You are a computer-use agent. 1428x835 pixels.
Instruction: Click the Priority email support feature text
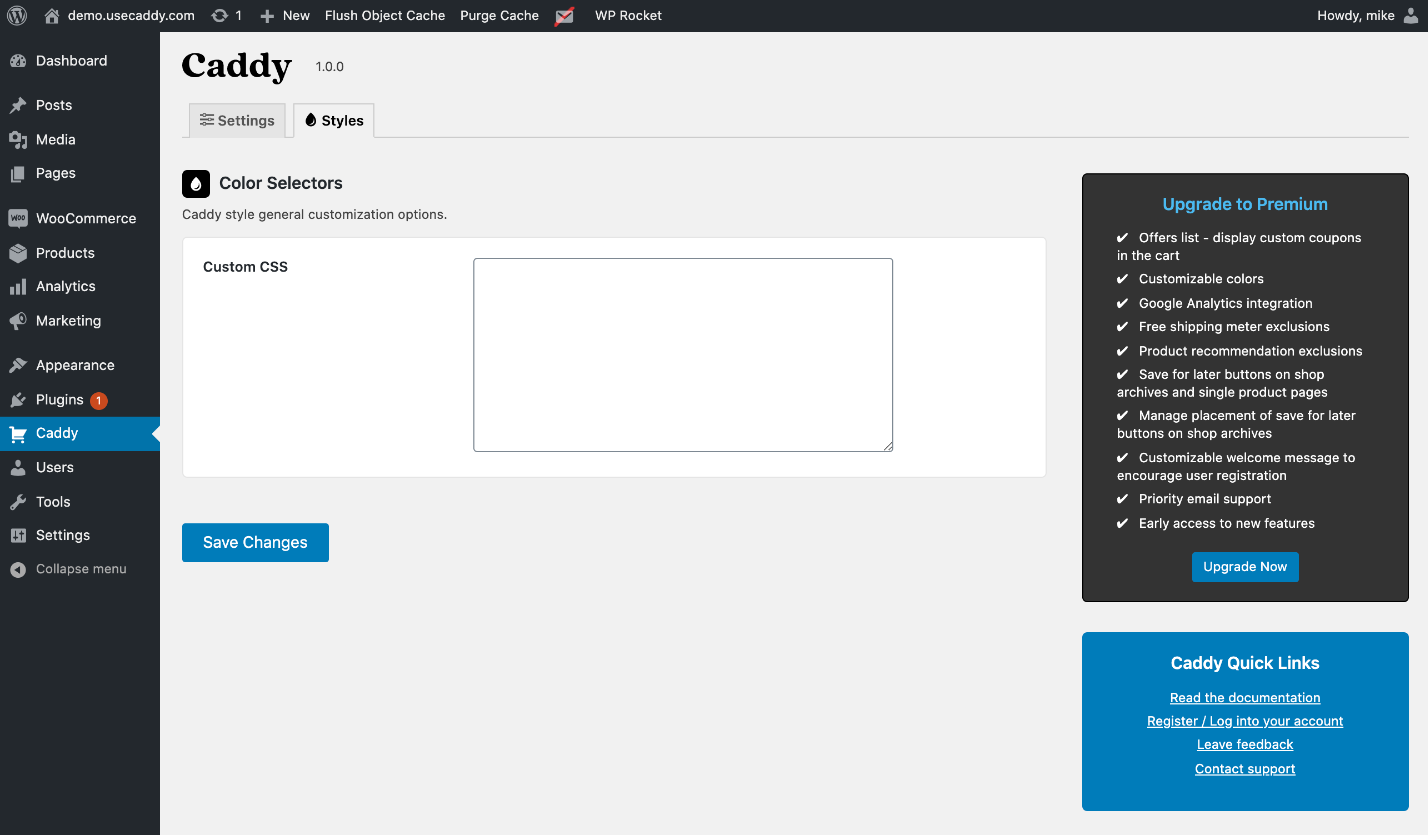1205,499
